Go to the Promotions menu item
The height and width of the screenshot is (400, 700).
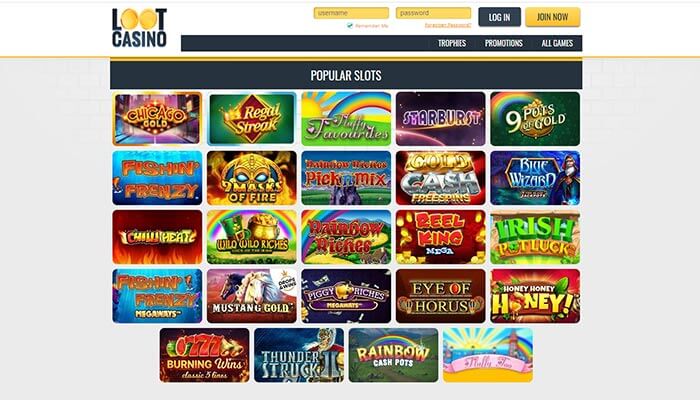pyautogui.click(x=504, y=43)
